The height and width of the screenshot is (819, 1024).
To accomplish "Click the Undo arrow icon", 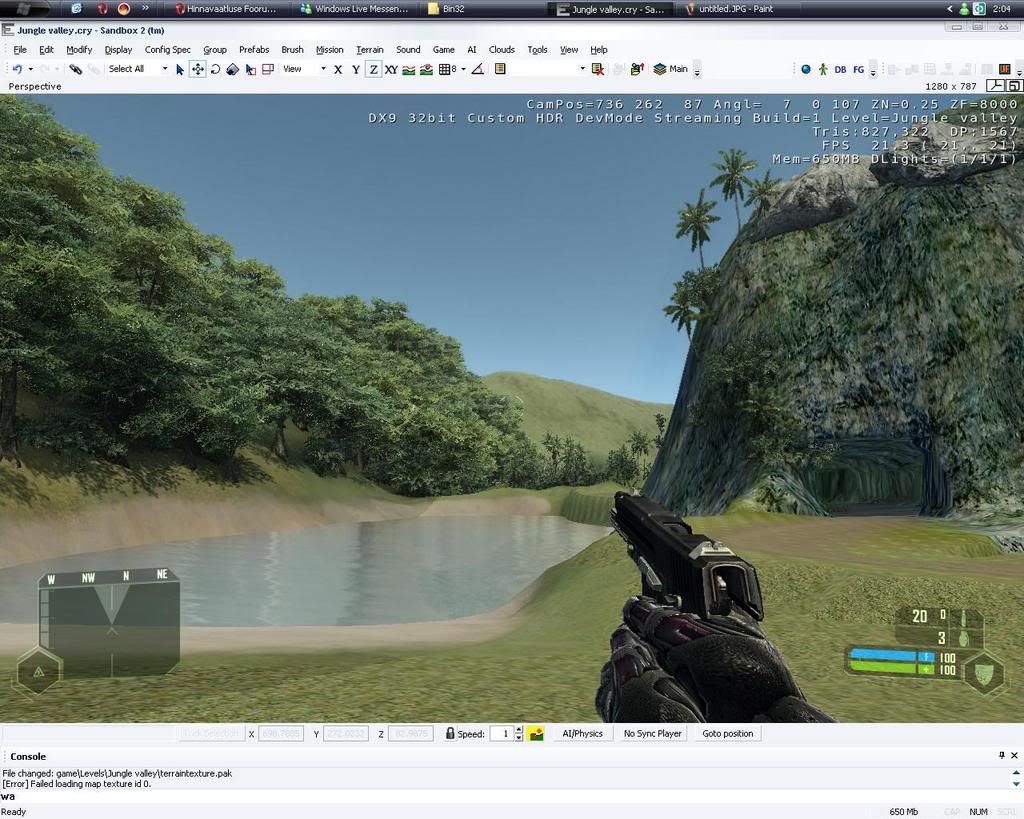I will coord(18,69).
